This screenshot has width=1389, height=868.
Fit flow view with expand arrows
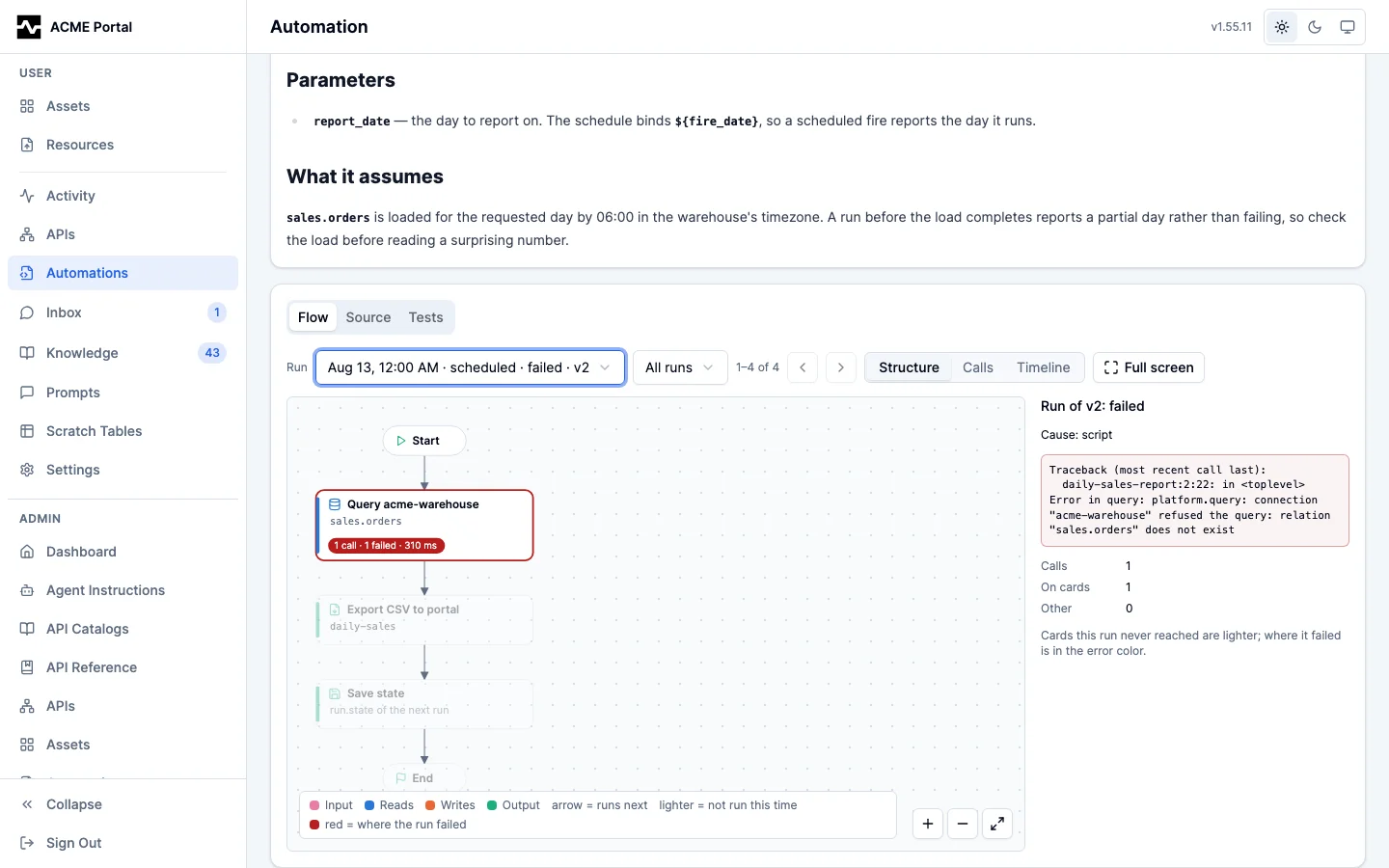[997, 824]
